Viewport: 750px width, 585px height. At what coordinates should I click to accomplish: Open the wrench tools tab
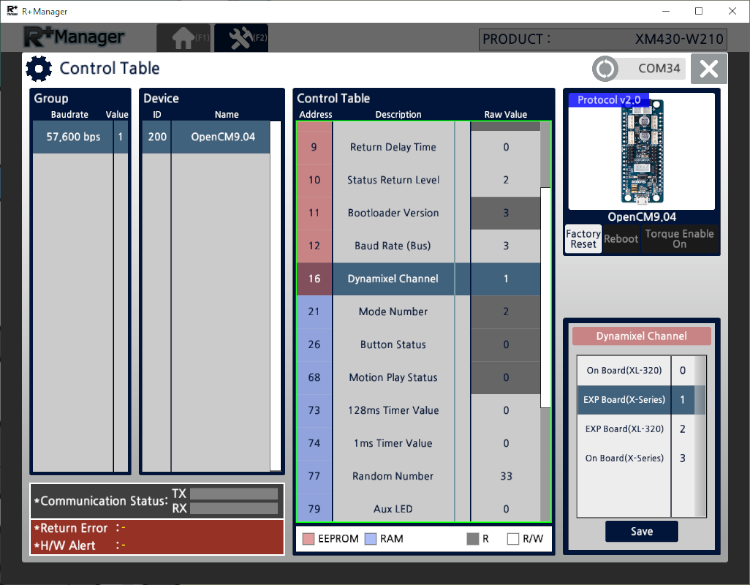(240, 38)
